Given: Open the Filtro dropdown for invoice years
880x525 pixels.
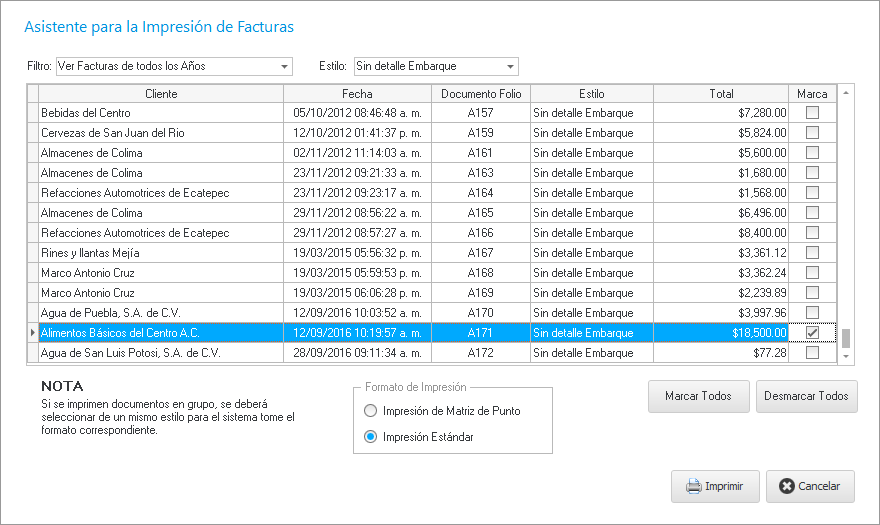Looking at the screenshot, I should [x=285, y=67].
